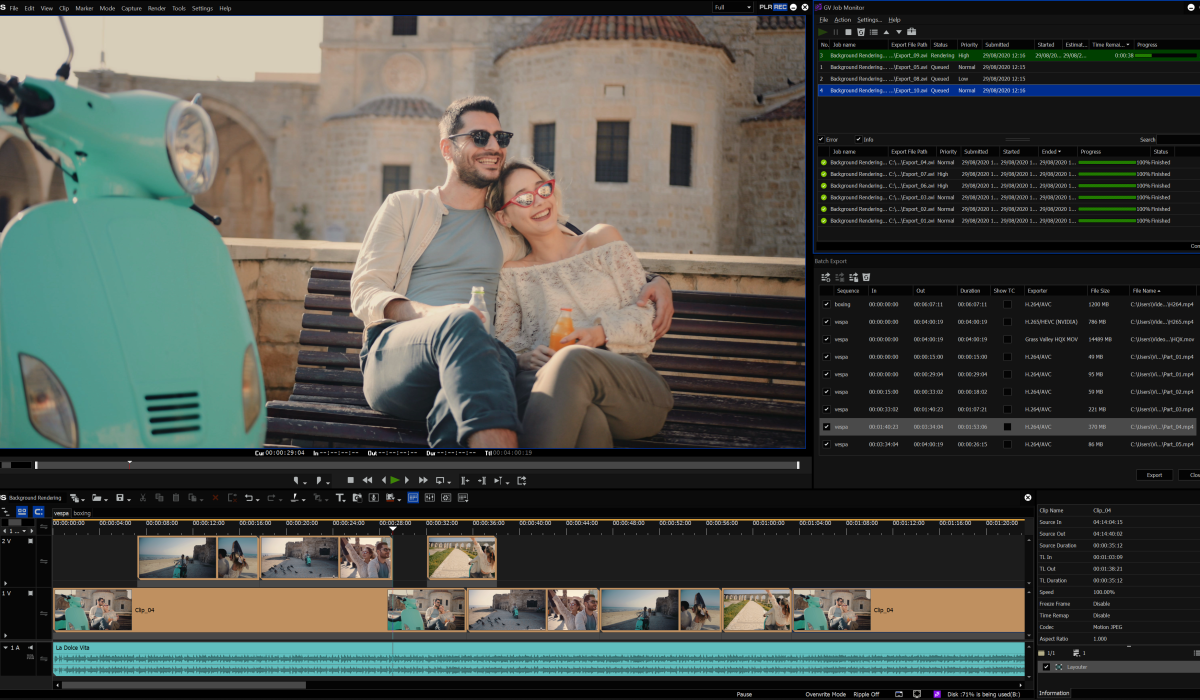Click the Copy icon in timeline toolbar
This screenshot has height=700, width=1200.
(159, 498)
